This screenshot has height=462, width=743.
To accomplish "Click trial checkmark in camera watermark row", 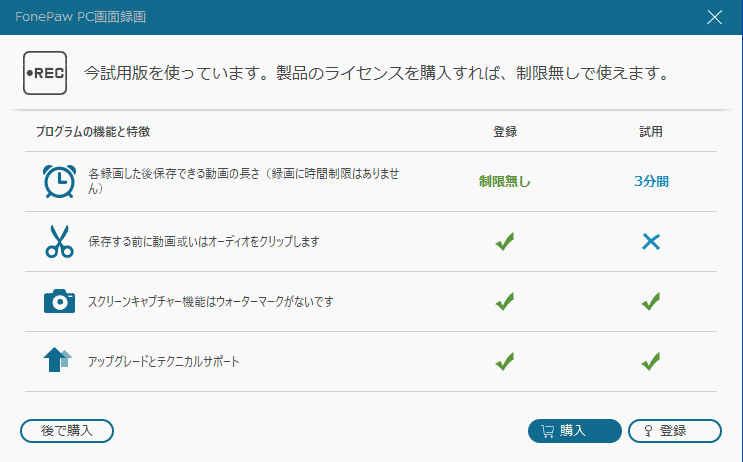I will coord(651,300).
